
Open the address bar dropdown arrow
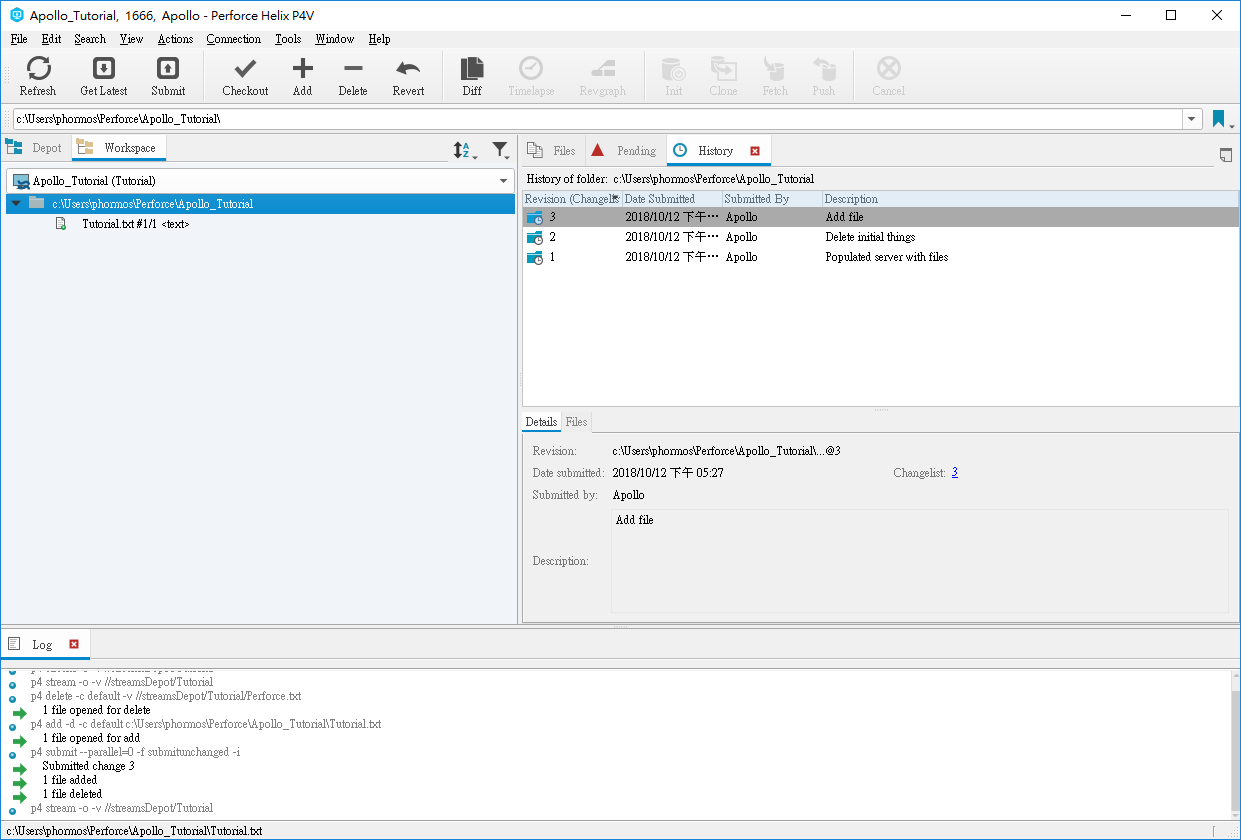click(1191, 118)
